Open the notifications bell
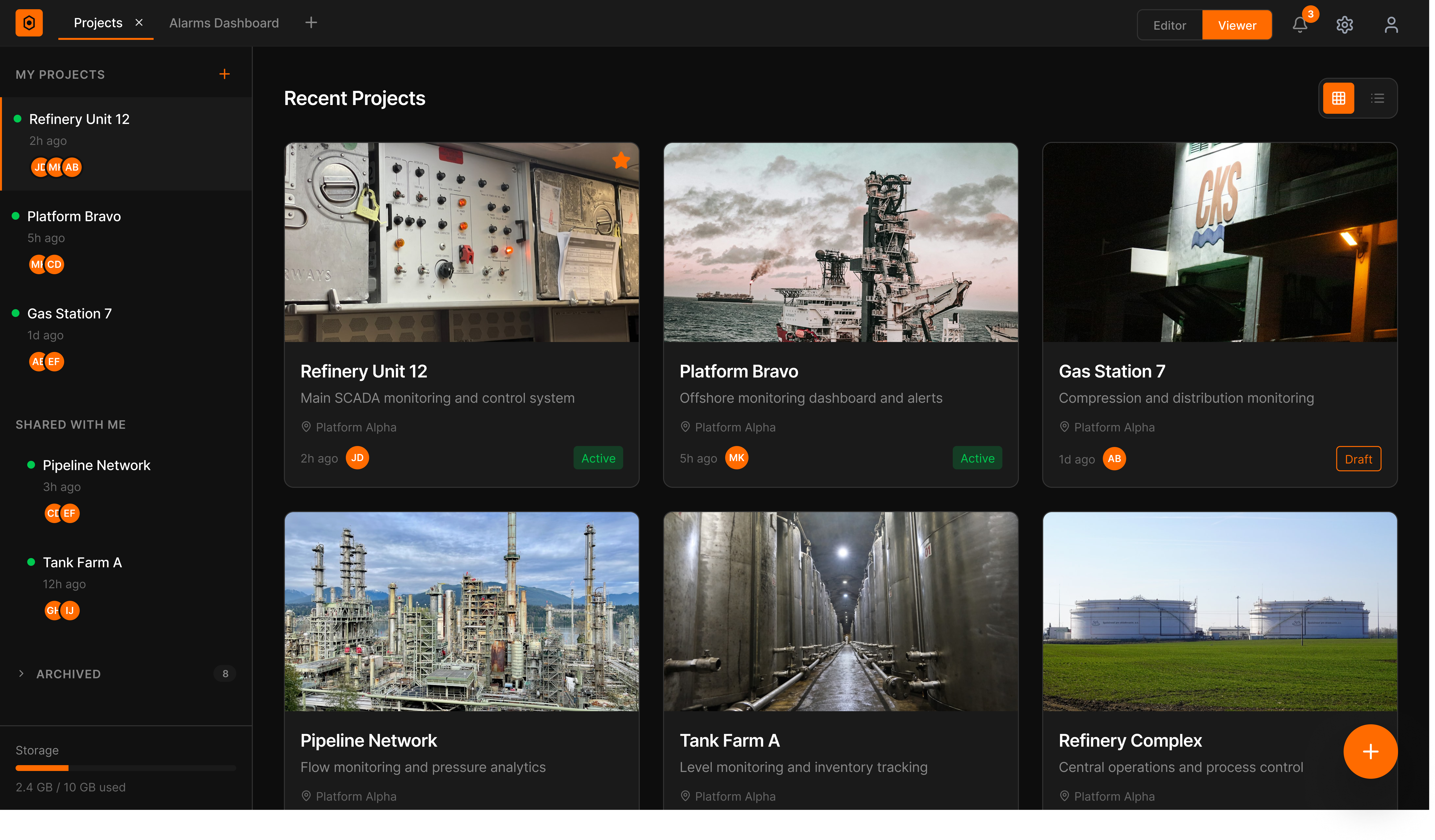This screenshot has width=1435, height=840. pos(1300,25)
